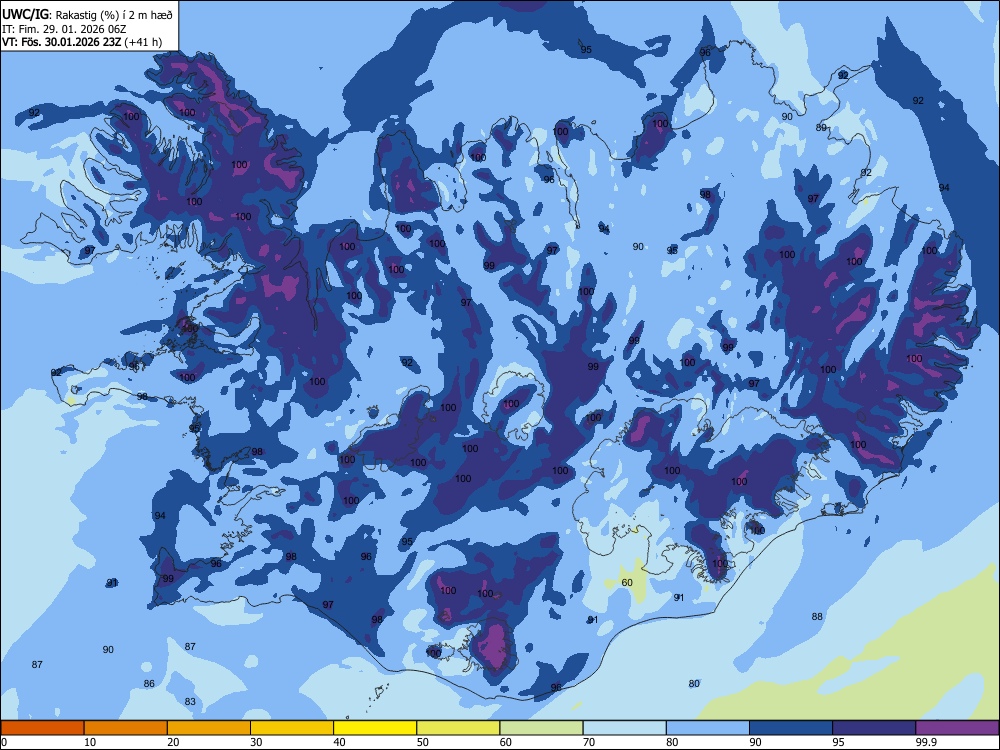1000x750 pixels.
Task: Click the title text 'Rakastig (%) í 2 m hæð'
Action: point(114,15)
